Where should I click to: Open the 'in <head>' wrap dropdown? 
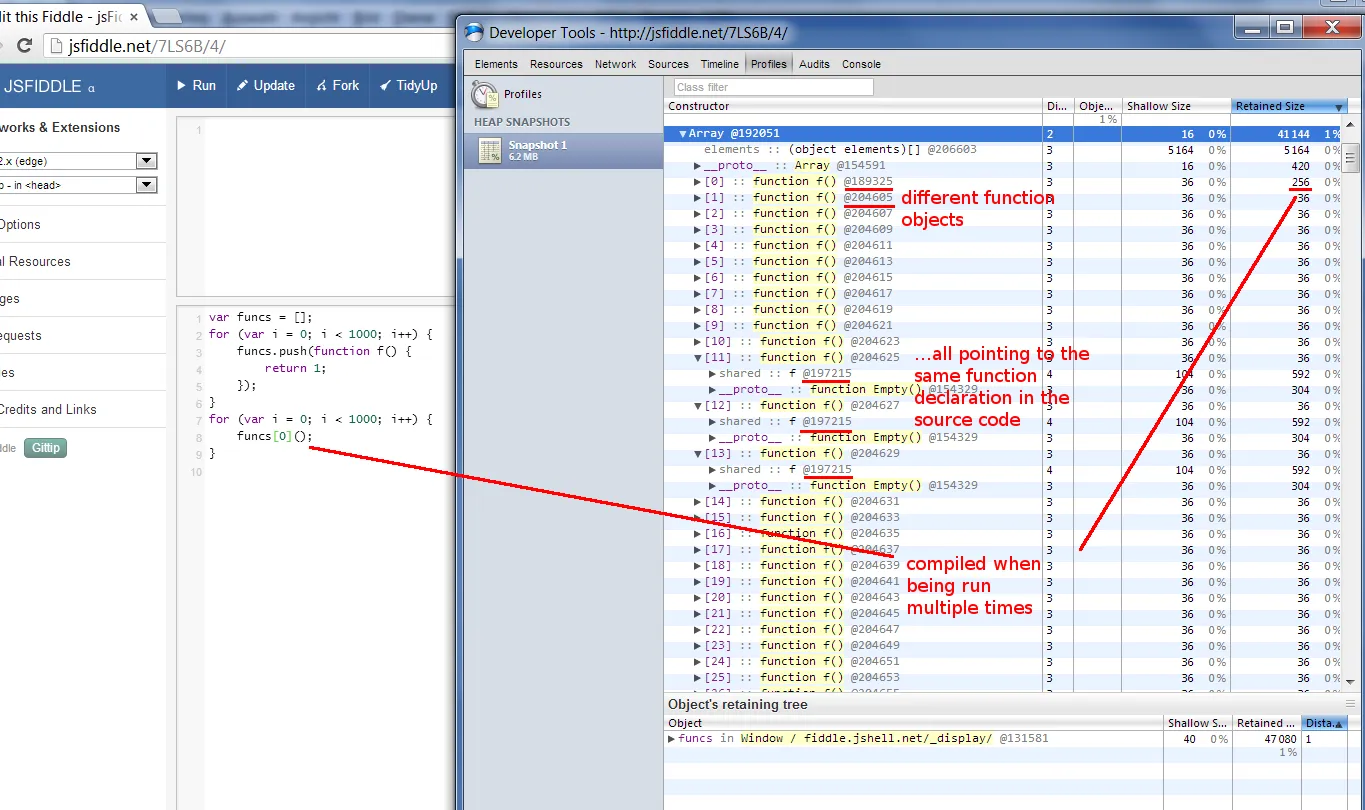click(147, 185)
